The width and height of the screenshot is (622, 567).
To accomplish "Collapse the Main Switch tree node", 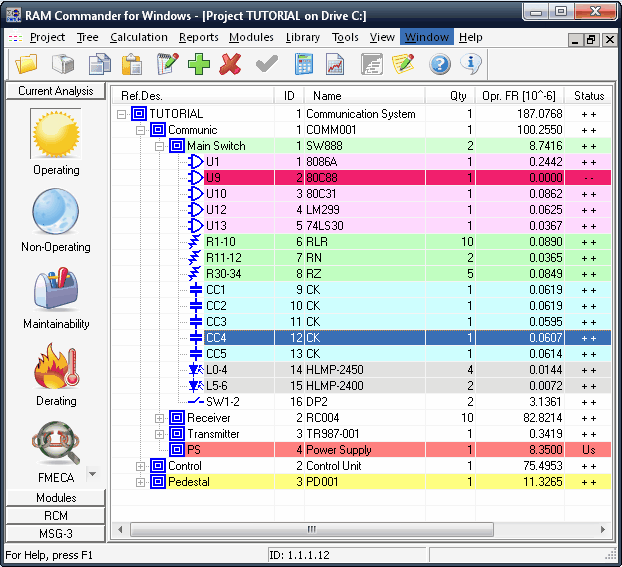I will (x=159, y=146).
